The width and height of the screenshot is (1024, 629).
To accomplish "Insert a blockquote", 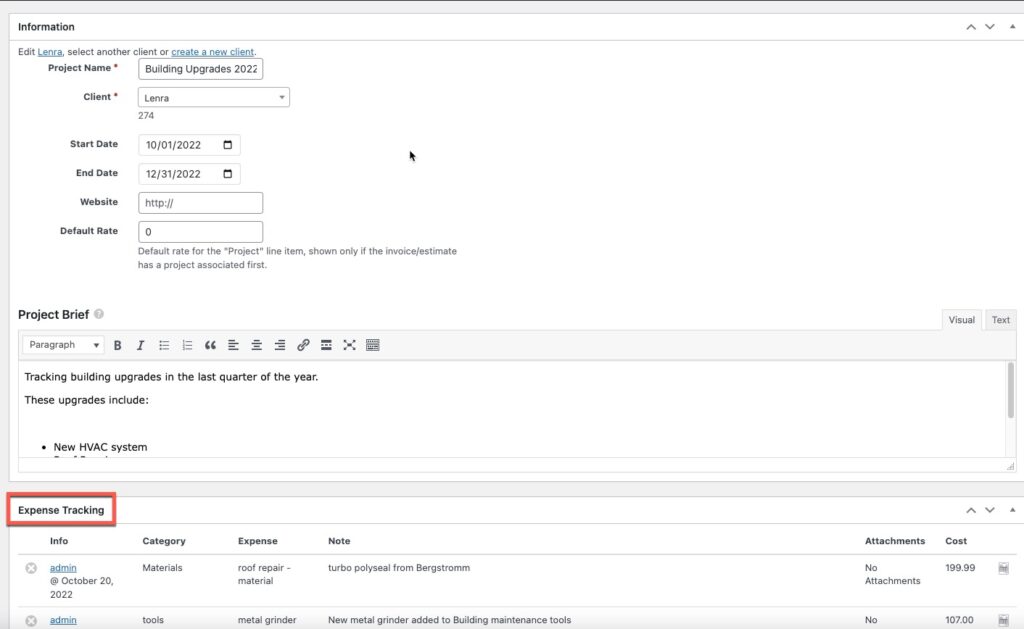I will (210, 345).
